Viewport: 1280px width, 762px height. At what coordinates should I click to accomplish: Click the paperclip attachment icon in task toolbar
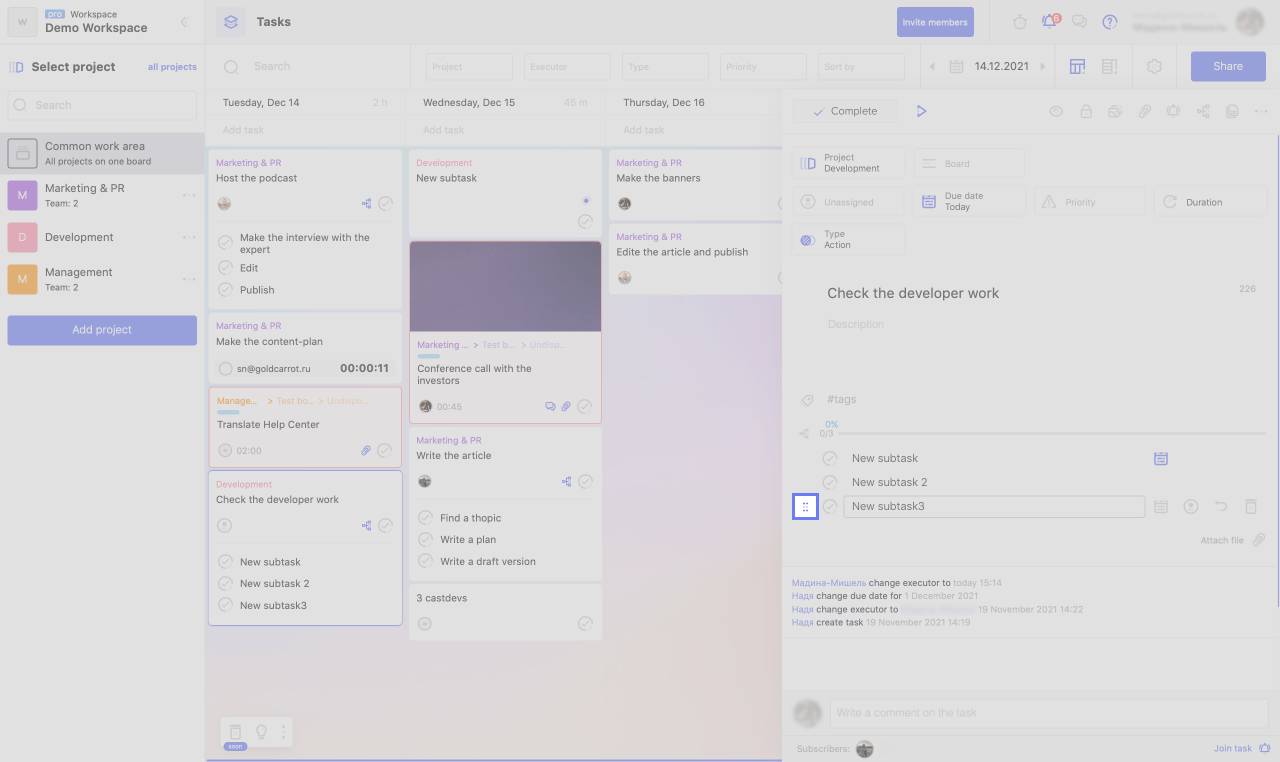[1144, 112]
